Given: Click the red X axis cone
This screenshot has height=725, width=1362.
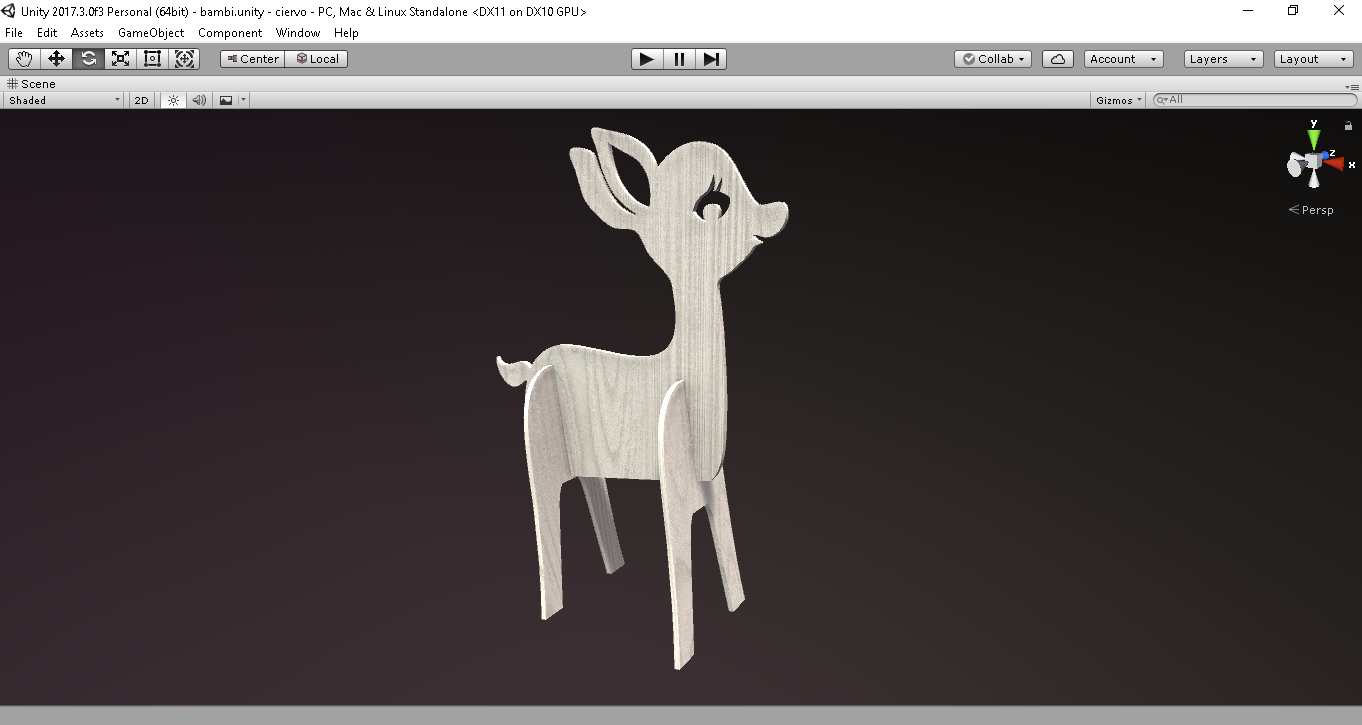Looking at the screenshot, I should coord(1336,163).
